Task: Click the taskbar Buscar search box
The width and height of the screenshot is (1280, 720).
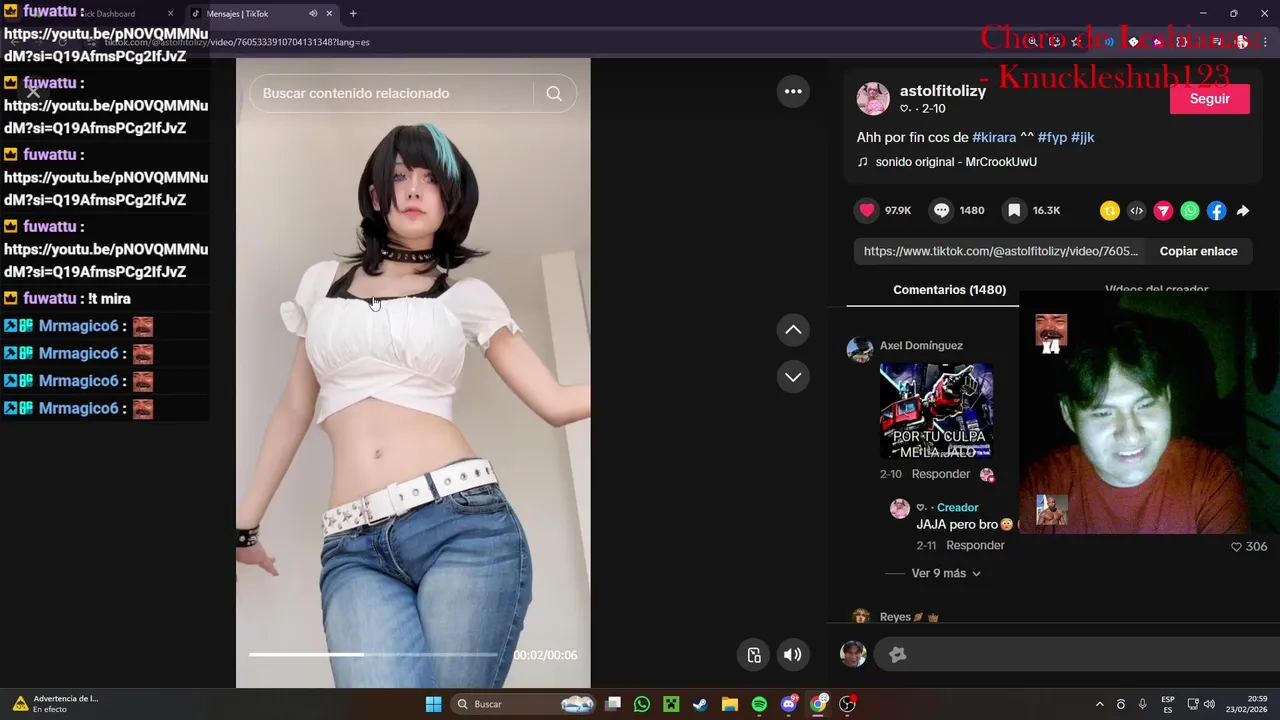Action: point(525,704)
